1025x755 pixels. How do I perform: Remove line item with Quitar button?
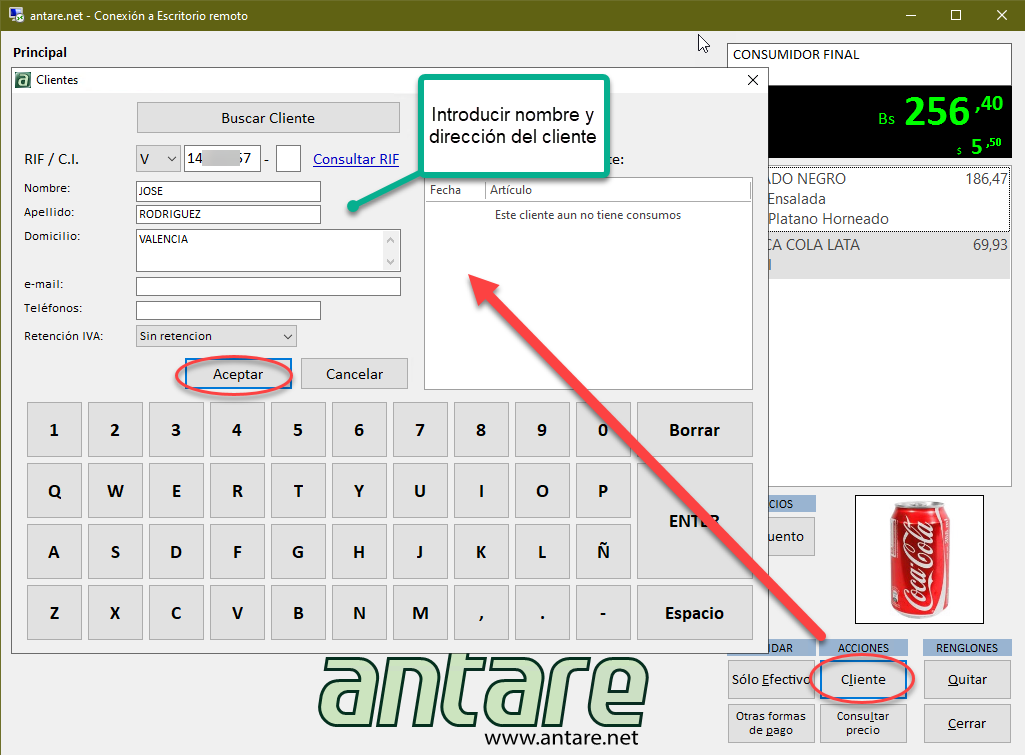click(x=967, y=680)
